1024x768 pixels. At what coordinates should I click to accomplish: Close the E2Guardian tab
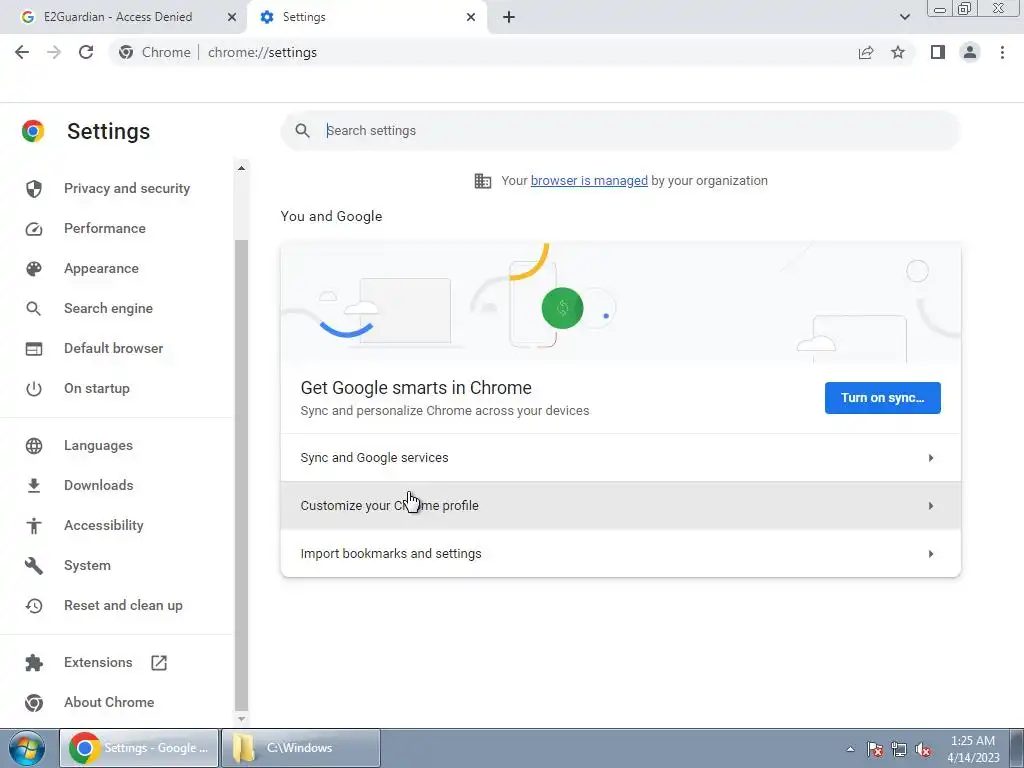[x=231, y=17]
